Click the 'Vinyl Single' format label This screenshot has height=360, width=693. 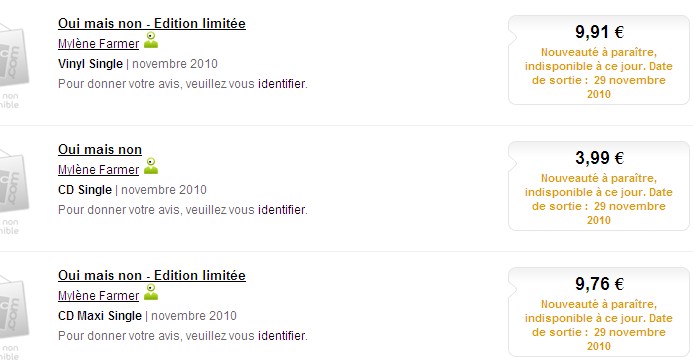point(90,64)
